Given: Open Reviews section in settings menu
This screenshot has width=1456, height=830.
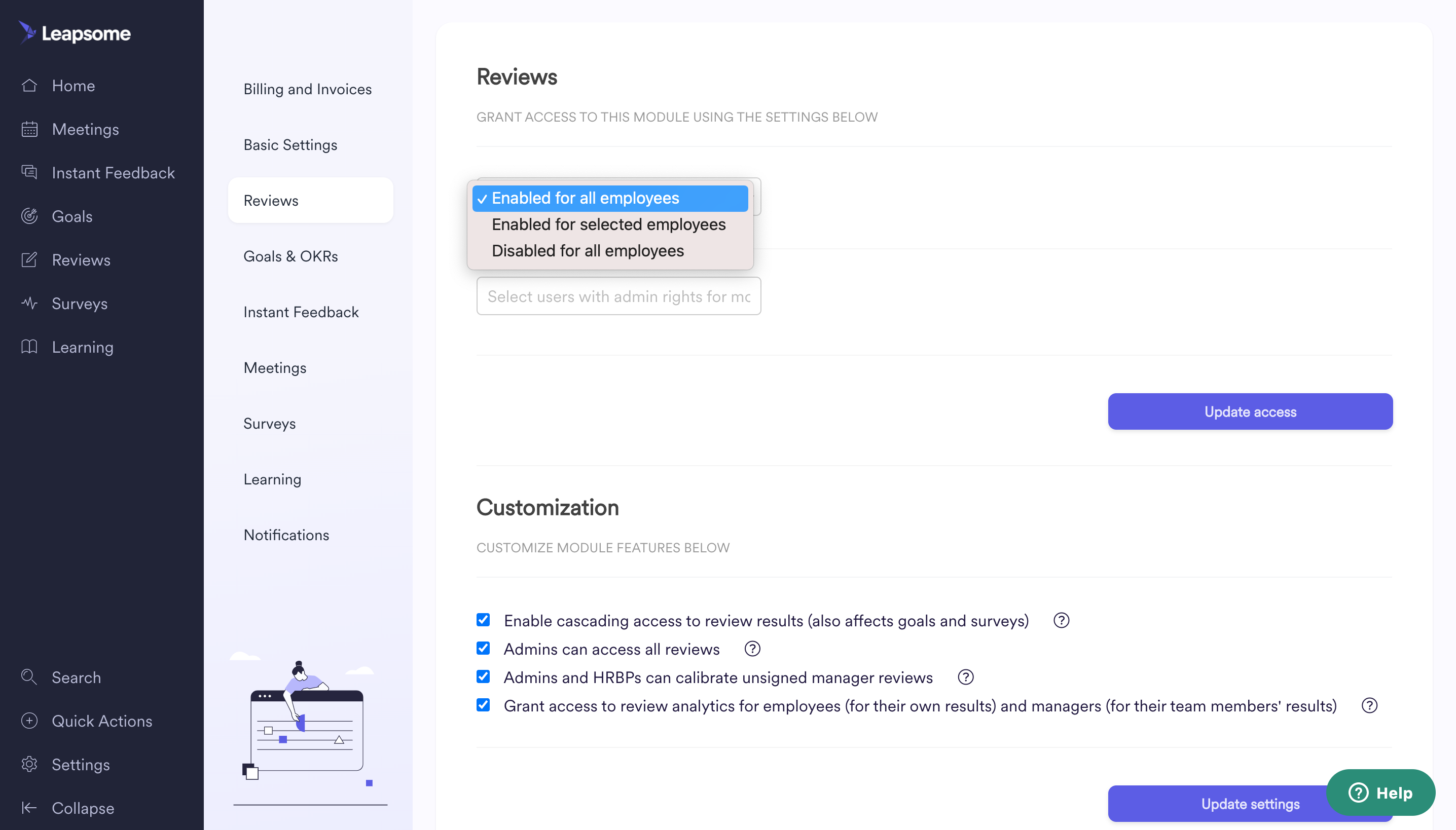Looking at the screenshot, I should [x=310, y=200].
